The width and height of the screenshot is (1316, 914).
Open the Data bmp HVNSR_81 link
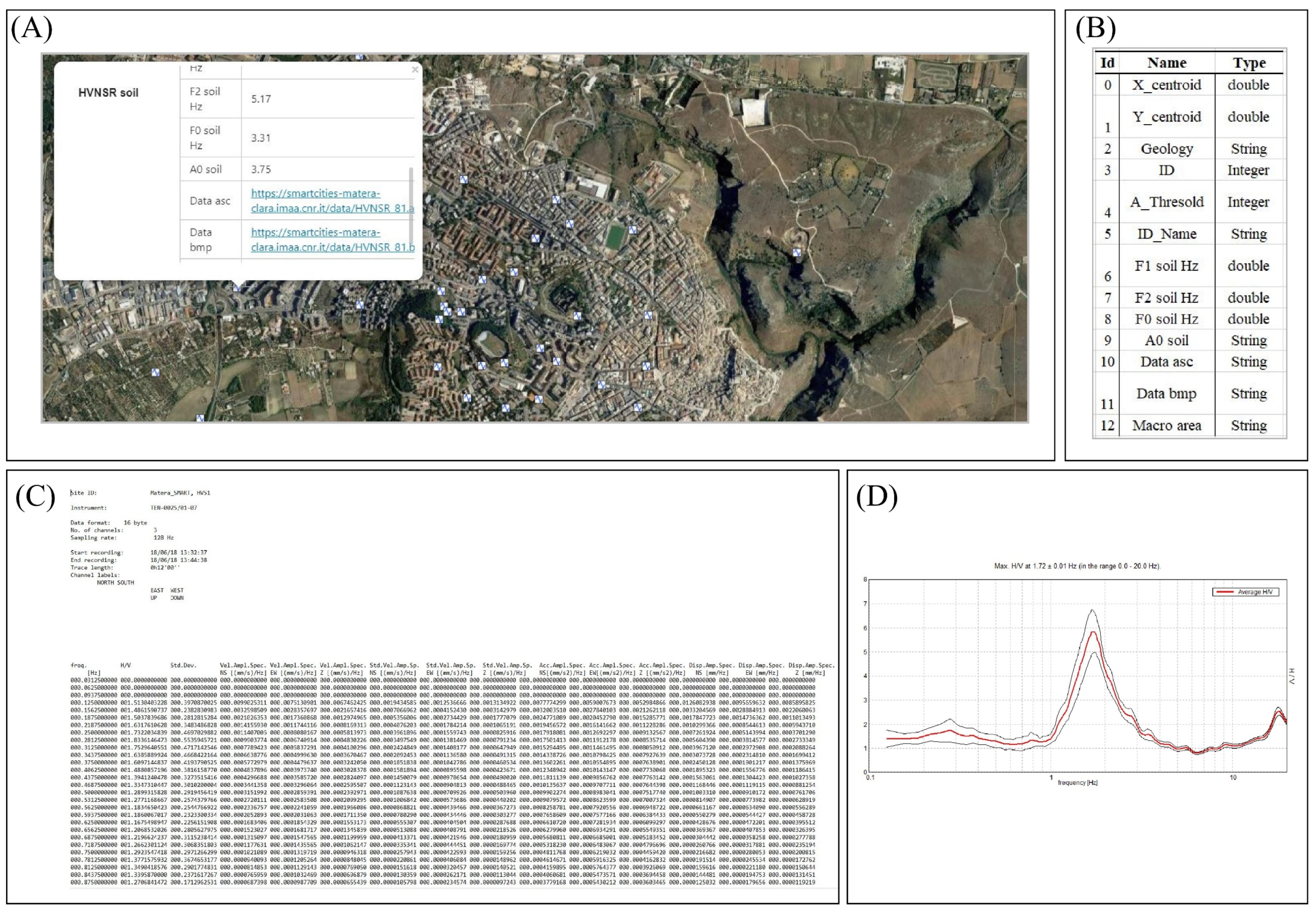(x=332, y=240)
